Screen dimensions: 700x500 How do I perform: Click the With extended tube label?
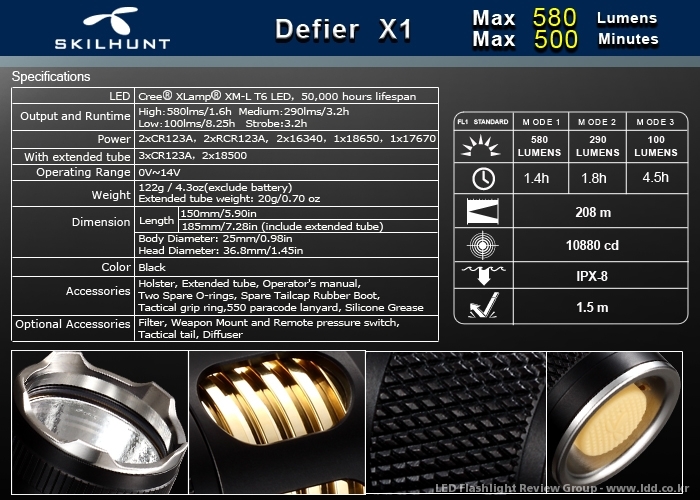pos(77,157)
